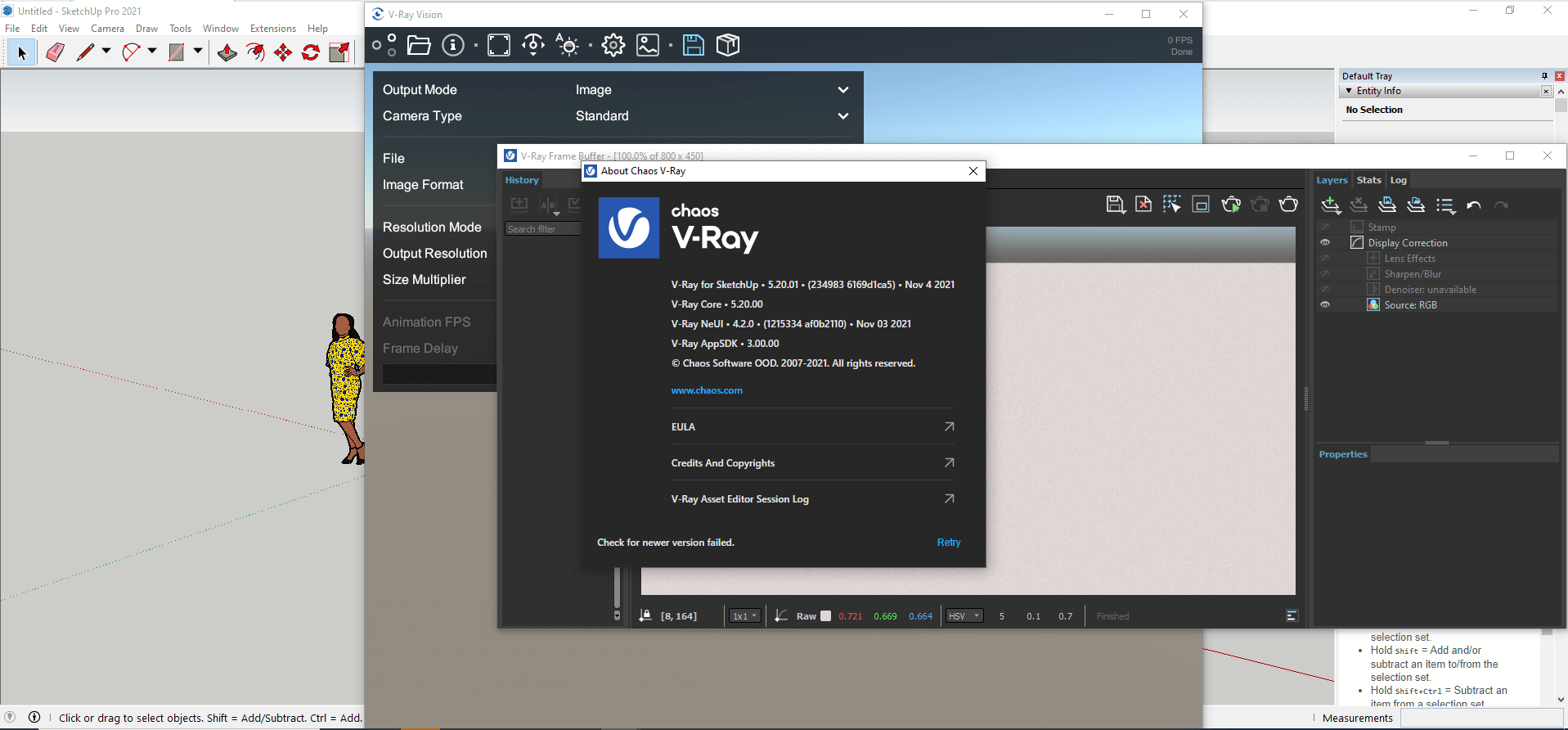The width and height of the screenshot is (1568, 730).
Task: Open www.chaos.com link
Action: tap(707, 390)
